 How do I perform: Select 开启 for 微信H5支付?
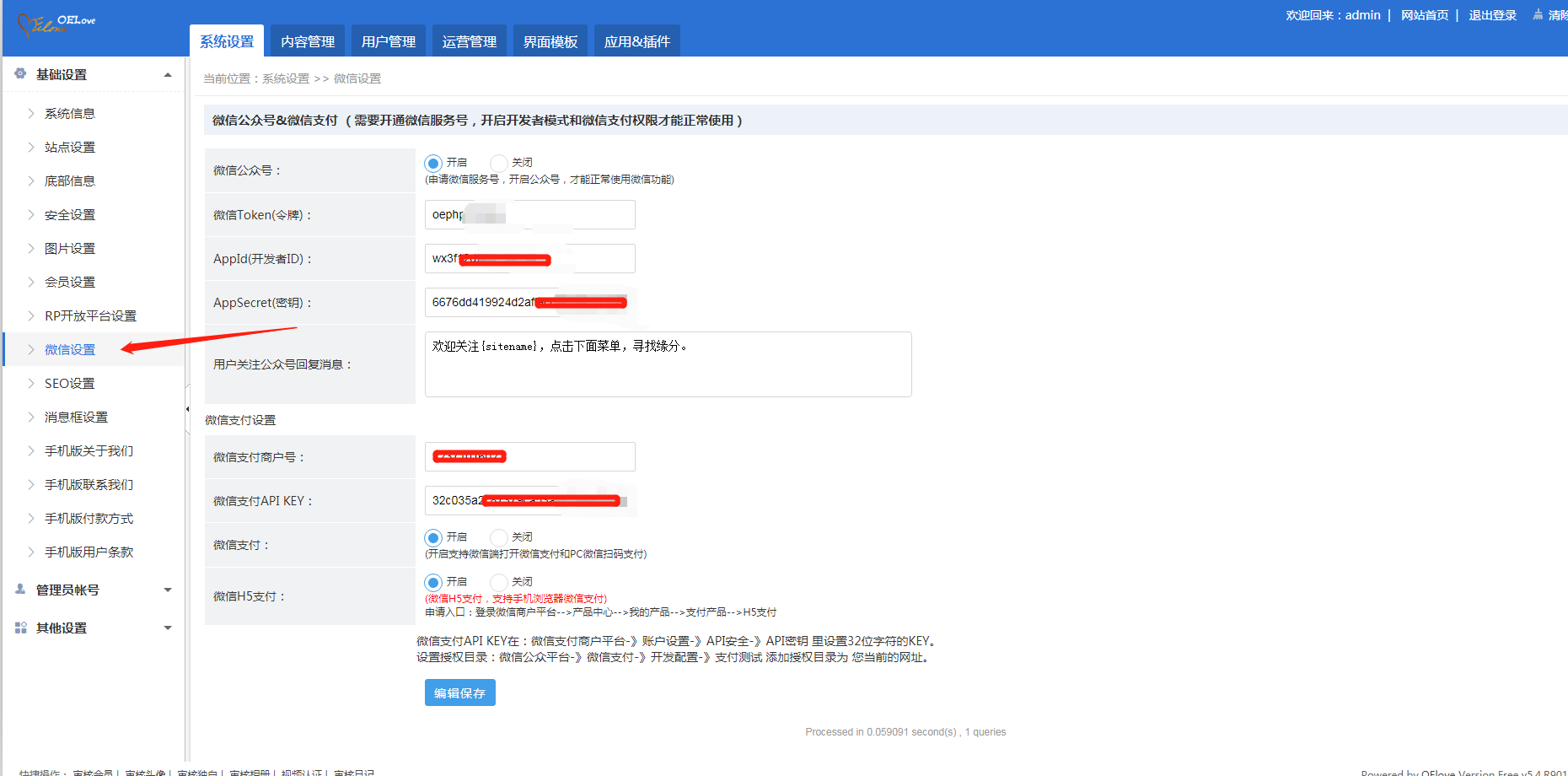point(433,582)
